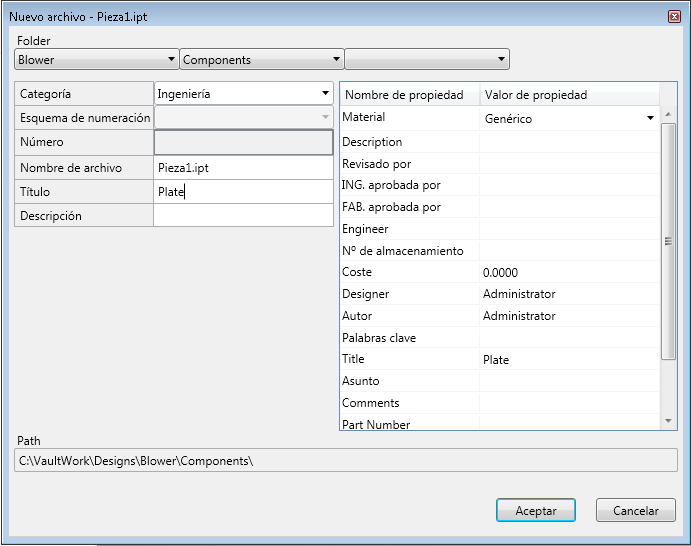Image resolution: width=691 pixels, height=546 pixels.
Task: Select the Coste value cell 0.0000
Action: tap(568, 272)
